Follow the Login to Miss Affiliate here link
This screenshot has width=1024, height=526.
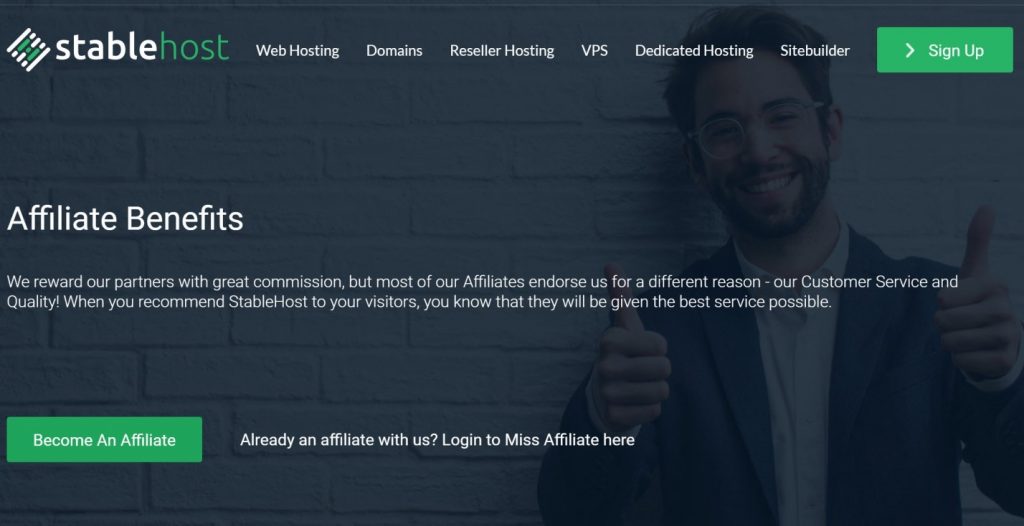[x=538, y=440]
